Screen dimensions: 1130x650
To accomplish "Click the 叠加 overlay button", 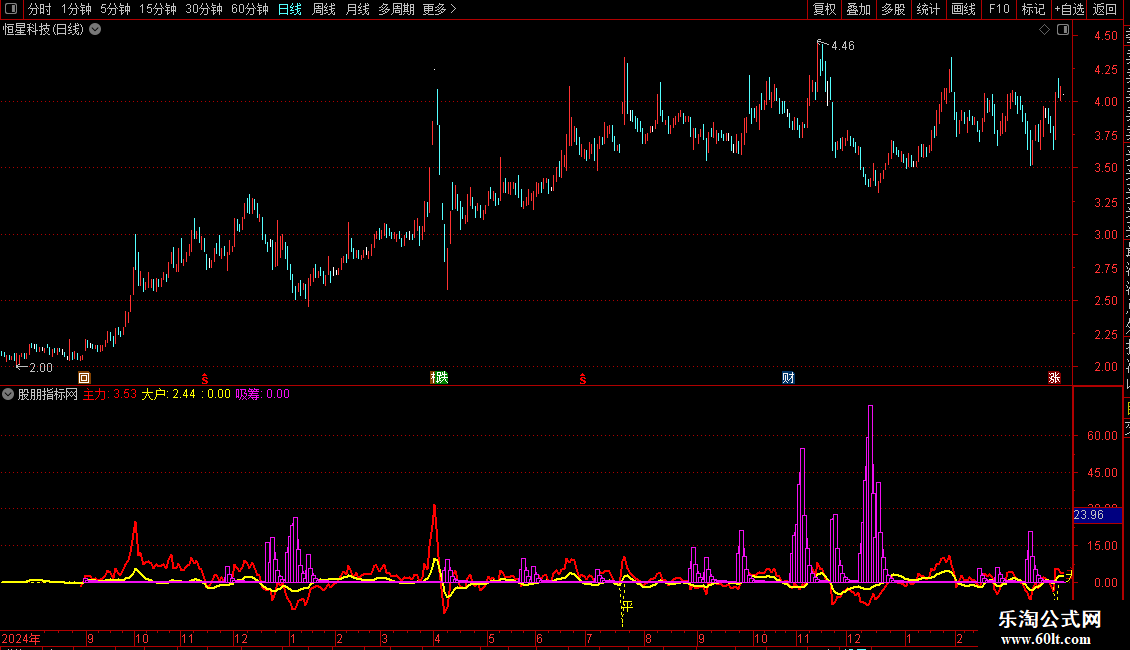I will coord(858,9).
